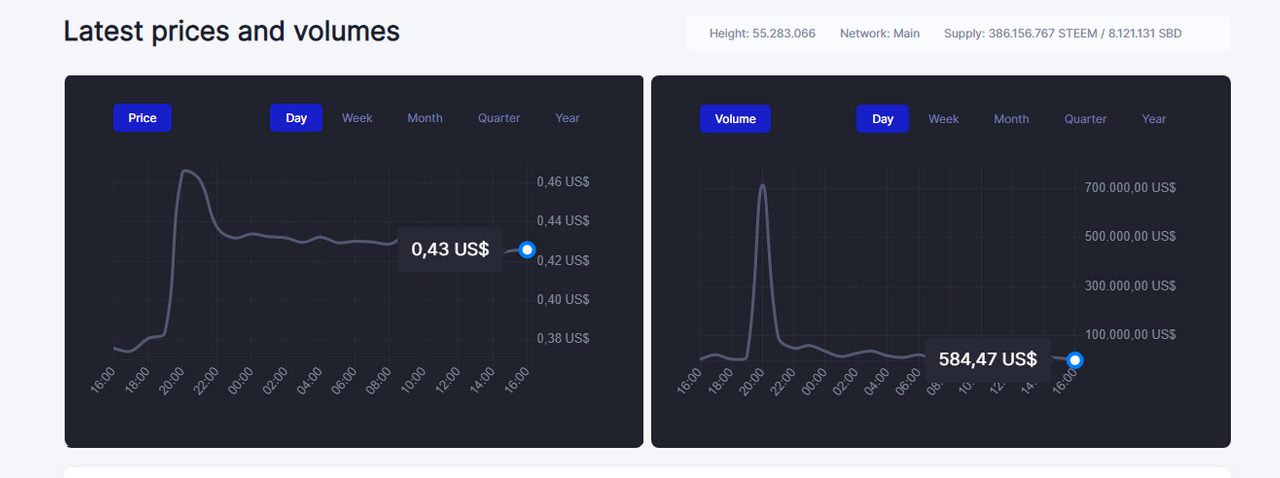Show Month range on Price chart
1280x478 pixels.
(x=425, y=118)
